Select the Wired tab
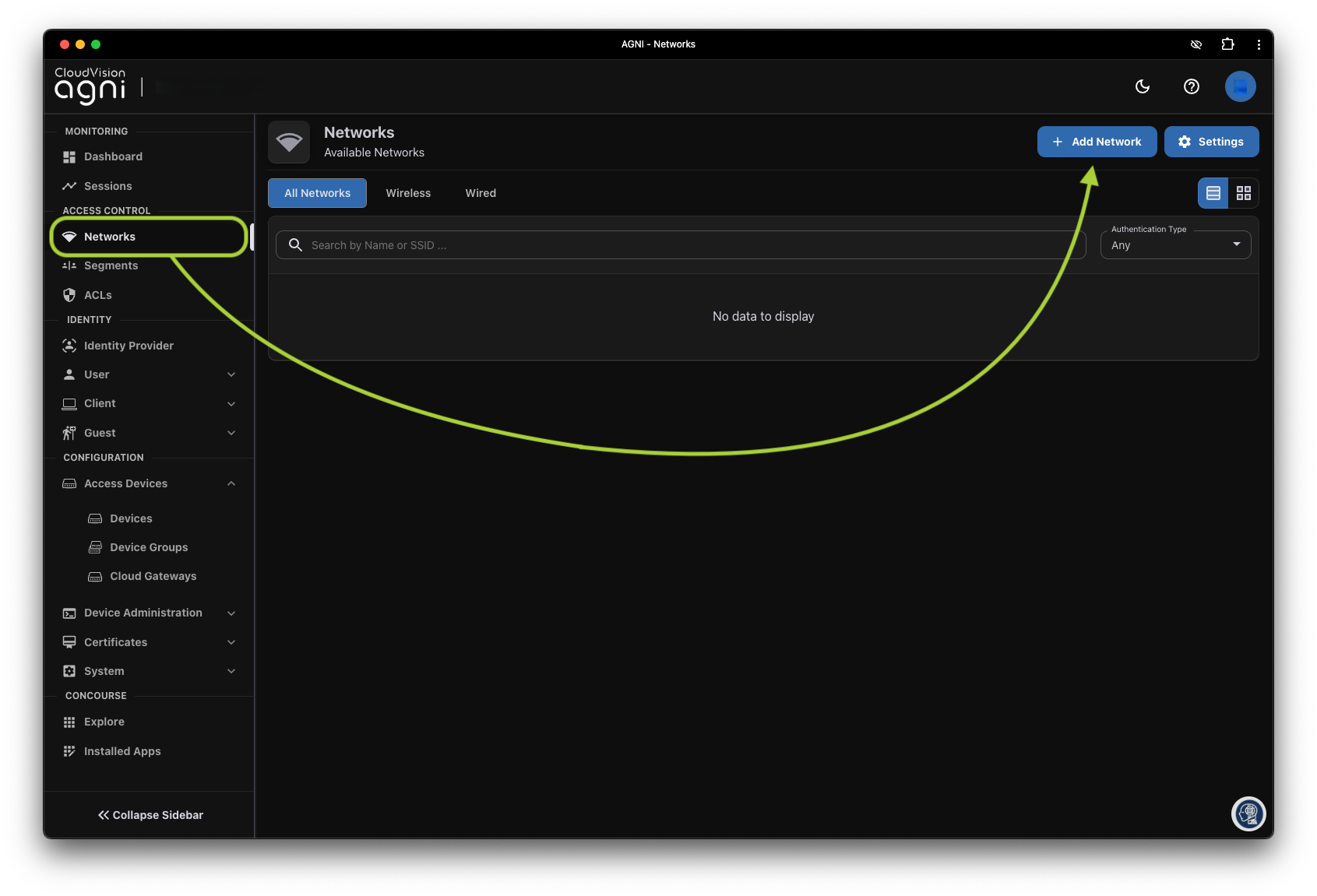Image resolution: width=1317 pixels, height=896 pixels. [x=481, y=193]
